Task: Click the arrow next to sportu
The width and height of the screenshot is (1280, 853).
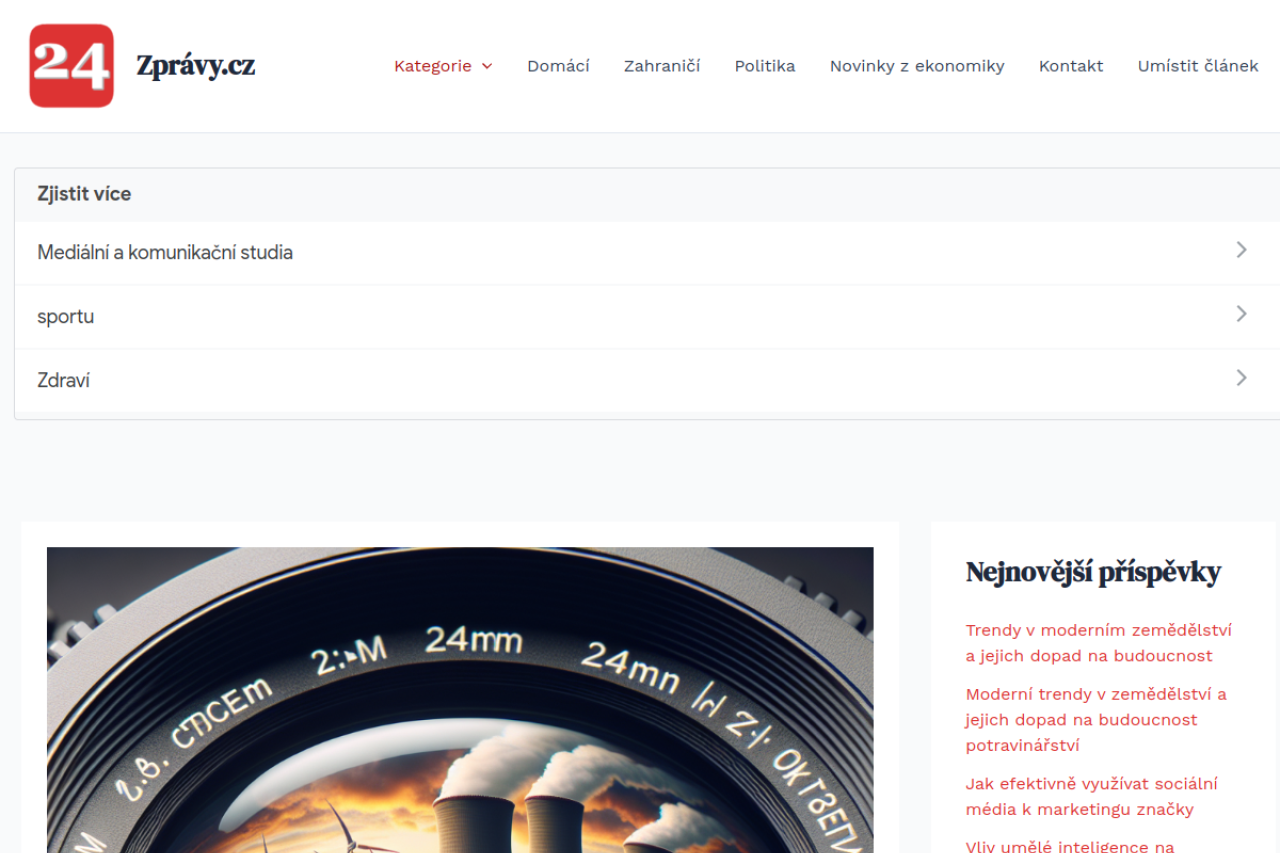Action: click(1241, 314)
